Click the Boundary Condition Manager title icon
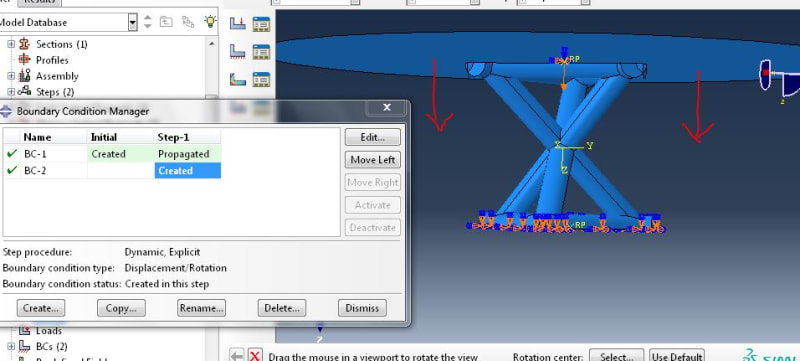800x361 pixels. click(6, 111)
